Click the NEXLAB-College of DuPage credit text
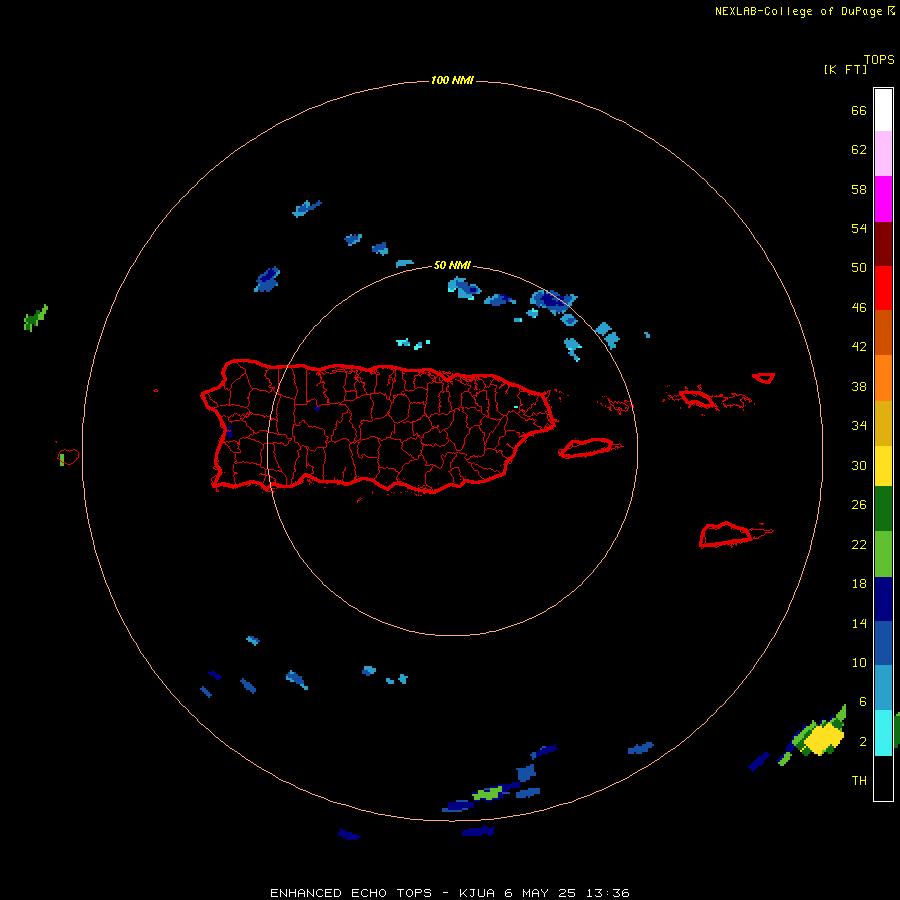The height and width of the screenshot is (900, 900). [x=798, y=11]
